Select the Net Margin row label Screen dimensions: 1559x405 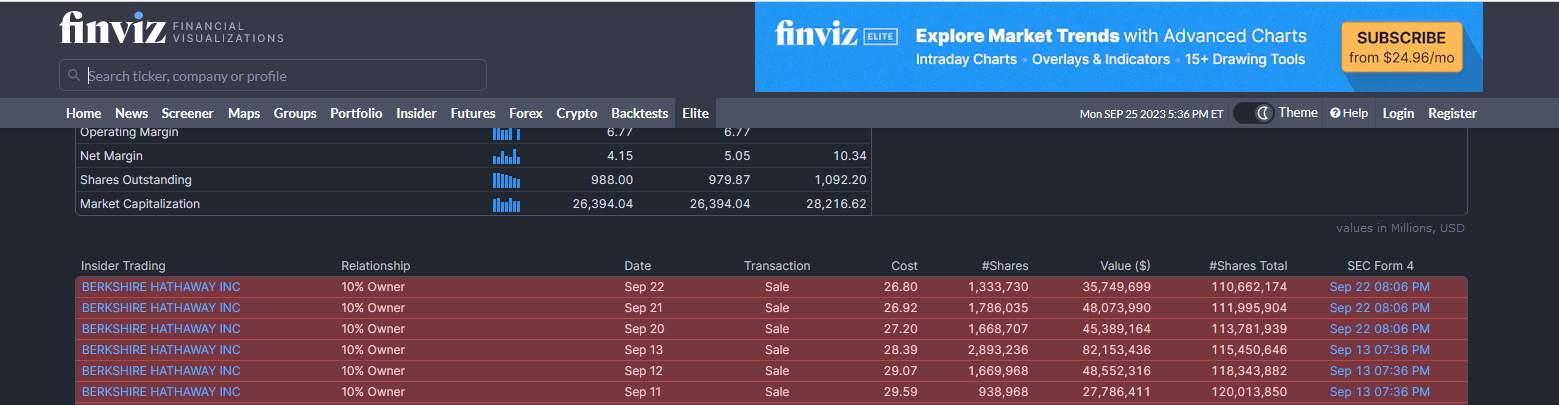pos(111,156)
